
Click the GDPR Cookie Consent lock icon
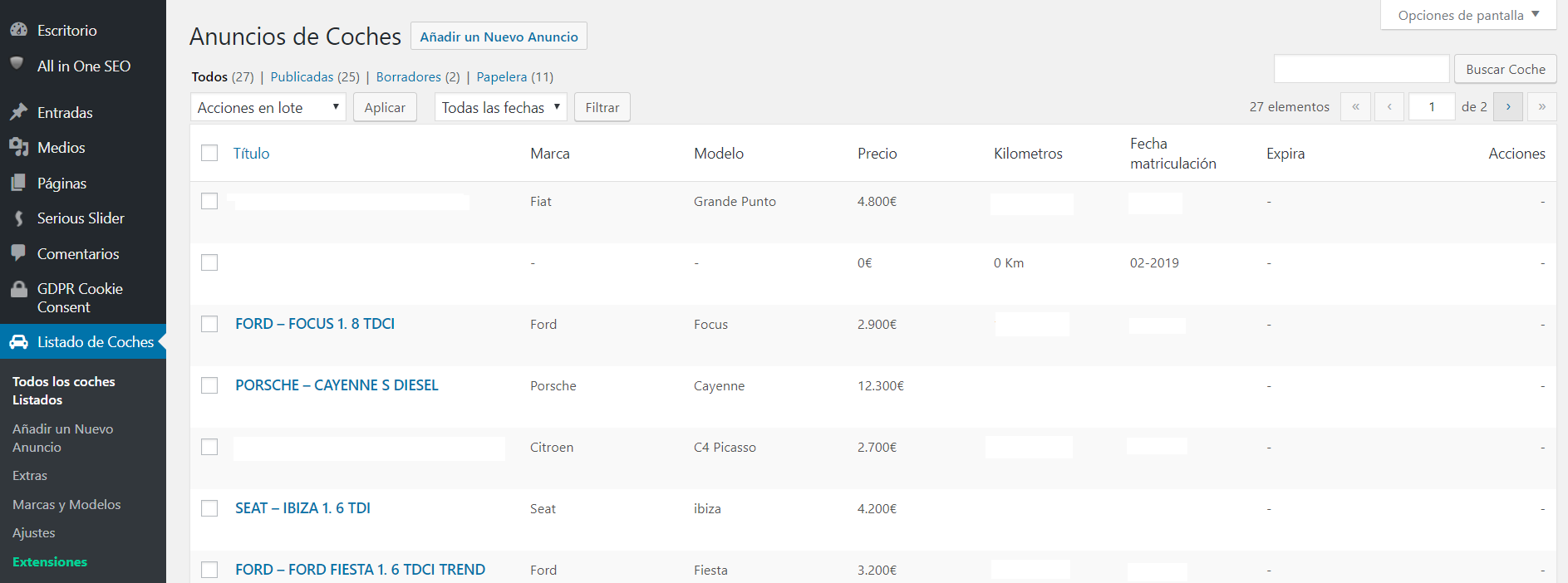[x=18, y=289]
